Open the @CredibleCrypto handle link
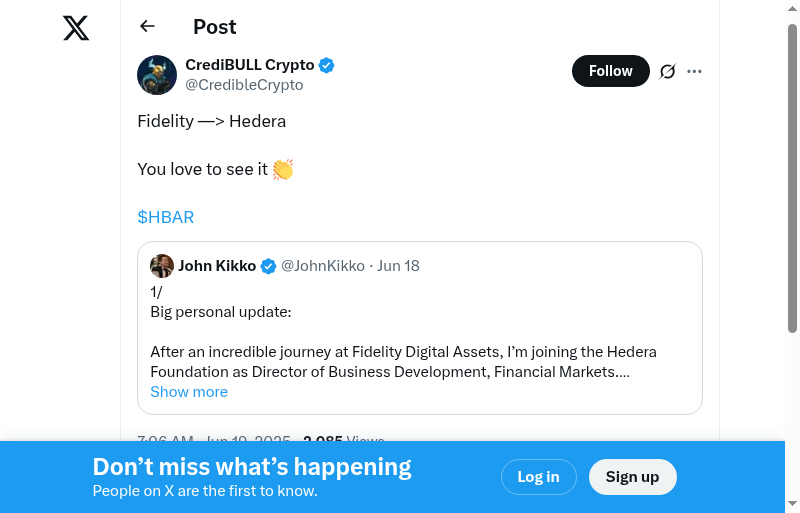The width and height of the screenshot is (800, 513). coord(244,85)
